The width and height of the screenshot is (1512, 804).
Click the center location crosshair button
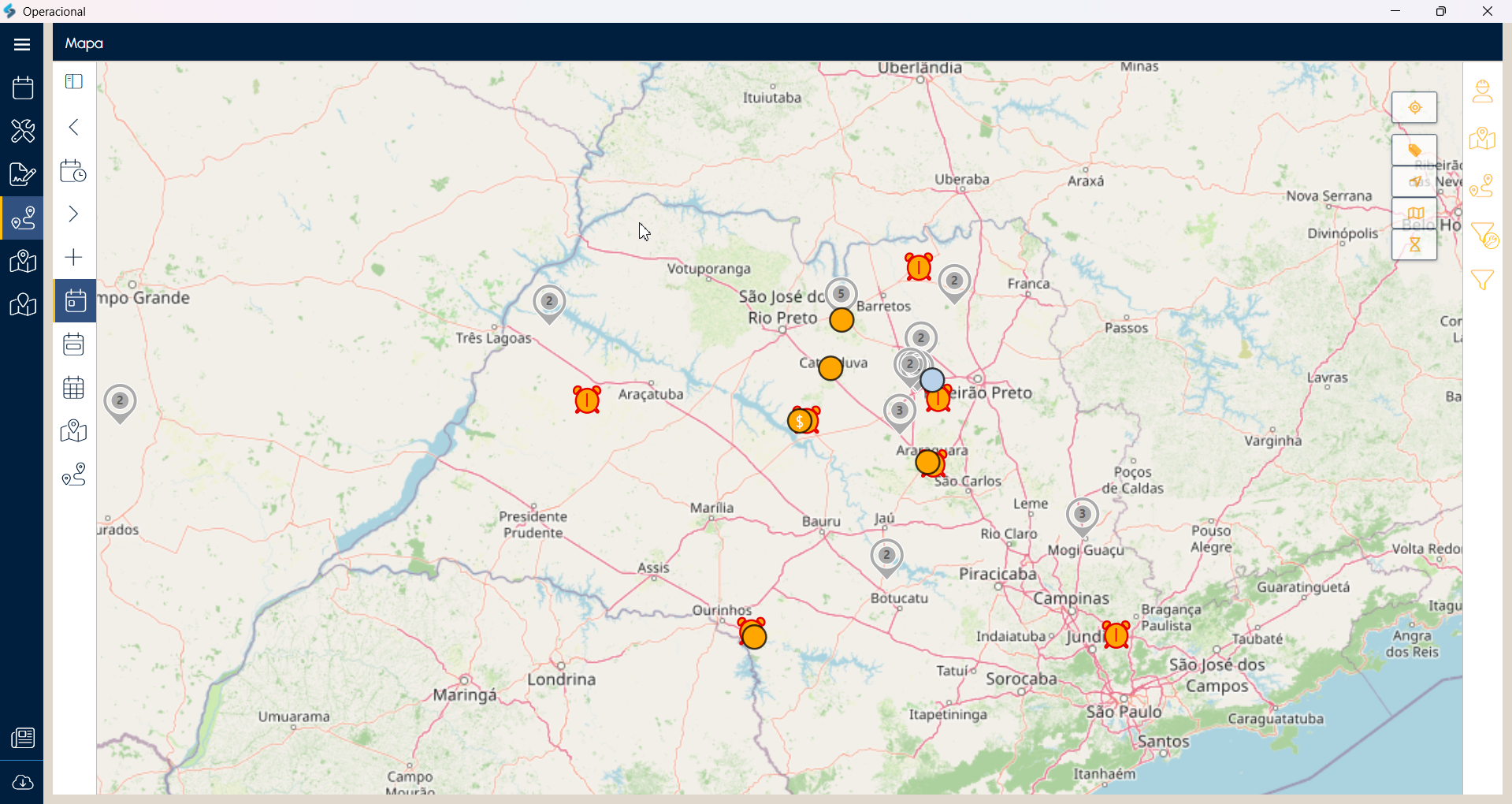point(1415,107)
